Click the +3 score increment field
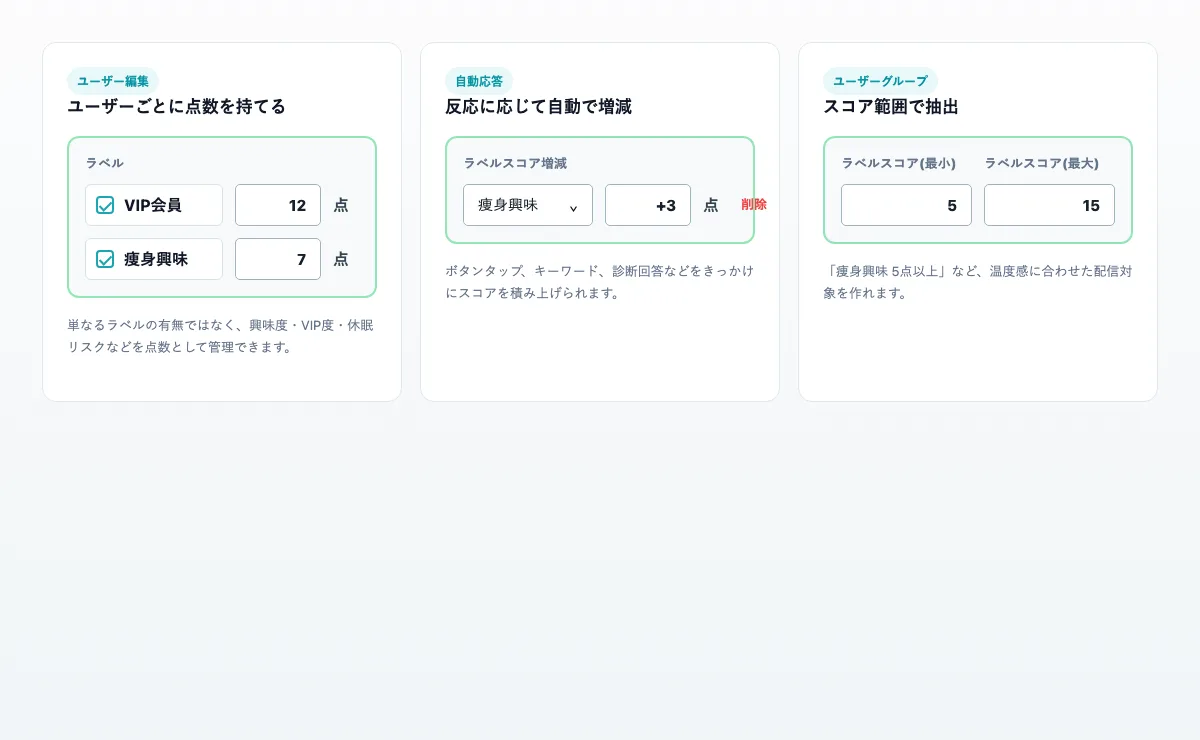Screen dimensions: 1200x740 (648, 205)
